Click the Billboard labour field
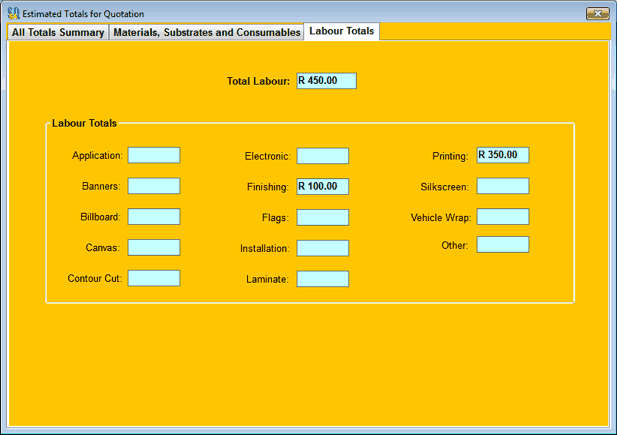Image resolution: width=617 pixels, height=435 pixels. (154, 217)
